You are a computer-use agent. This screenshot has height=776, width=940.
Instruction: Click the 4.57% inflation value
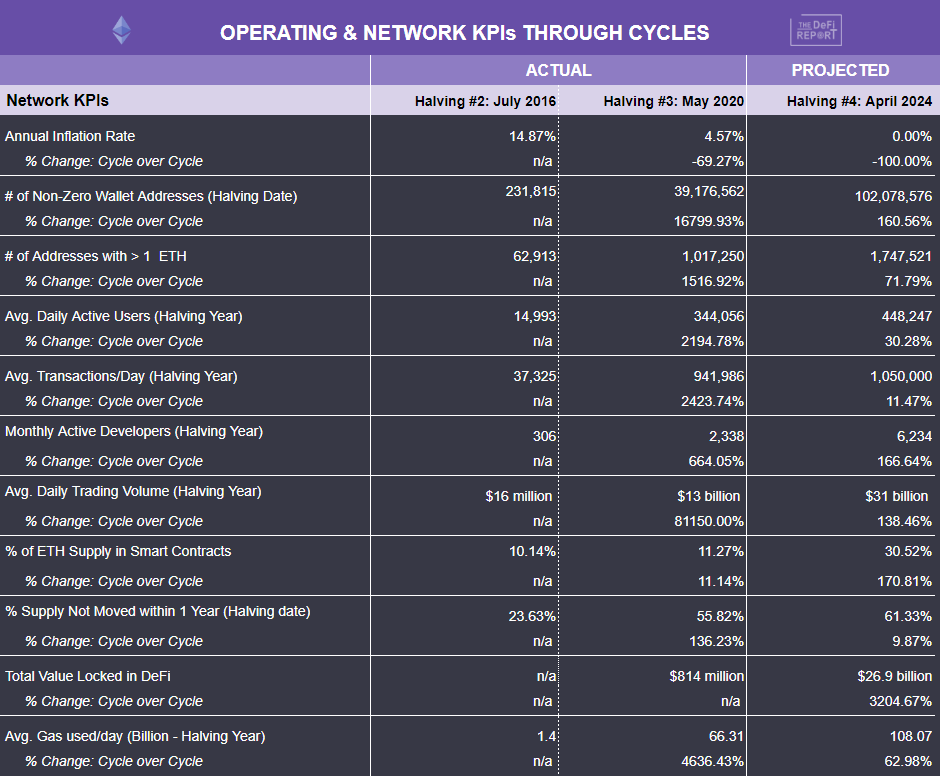[x=724, y=136]
